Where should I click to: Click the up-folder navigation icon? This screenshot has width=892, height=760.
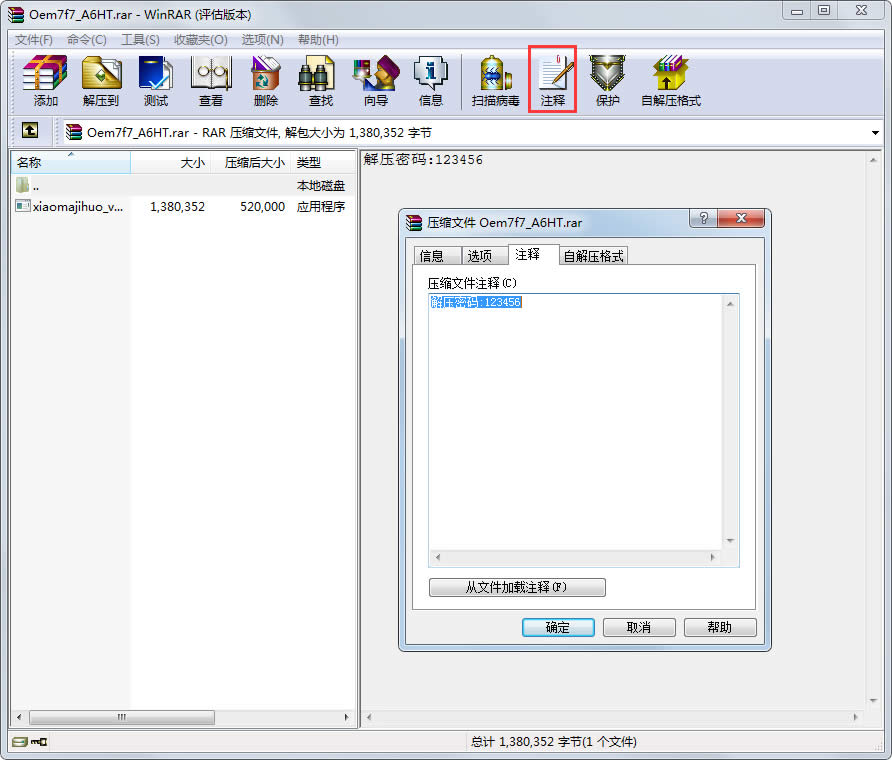[x=30, y=131]
